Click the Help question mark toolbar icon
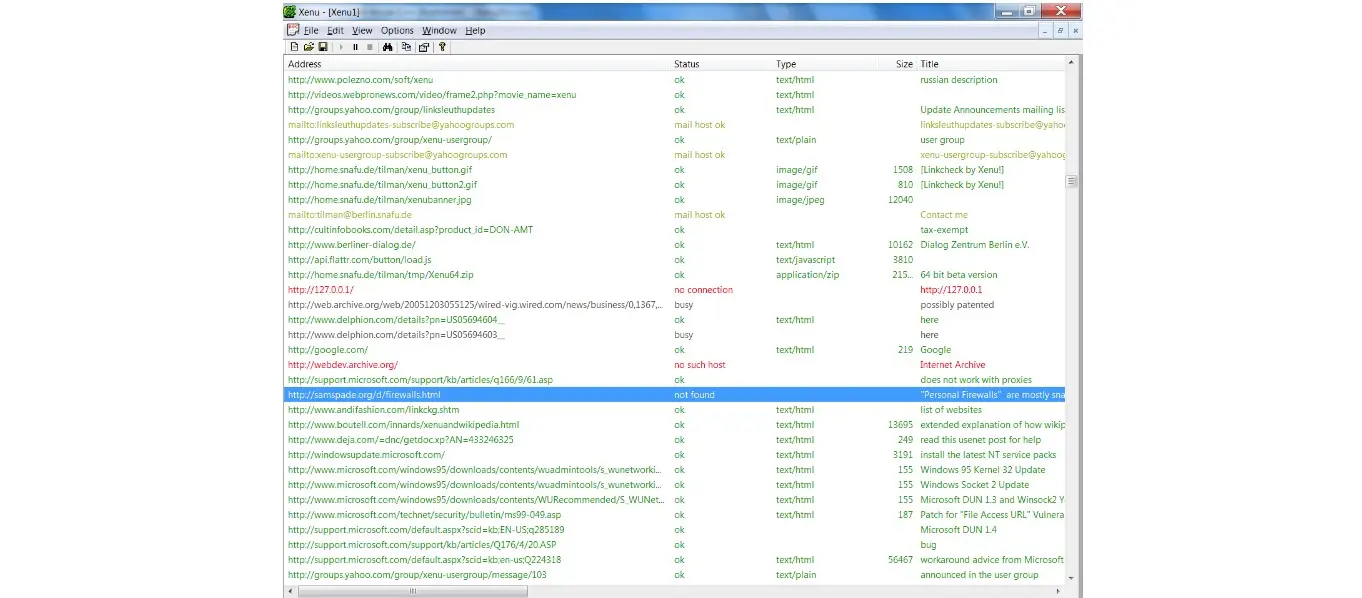The width and height of the screenshot is (1362, 598). [442, 47]
